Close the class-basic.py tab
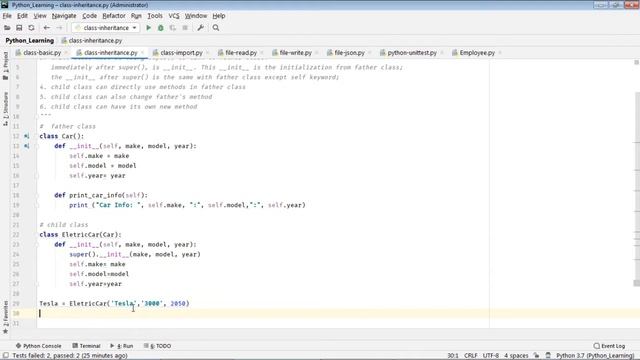This screenshot has height=360, width=640. coord(66,53)
